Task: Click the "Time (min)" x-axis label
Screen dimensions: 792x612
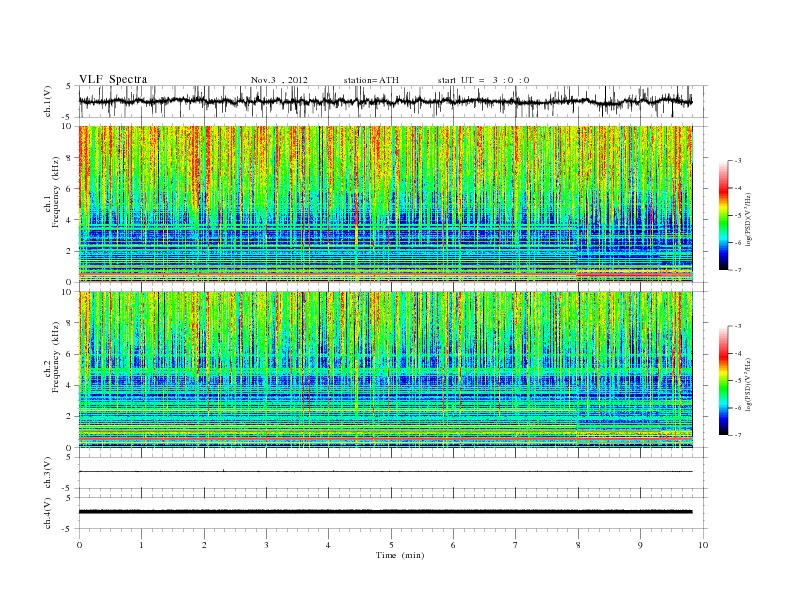Action: pos(400,555)
